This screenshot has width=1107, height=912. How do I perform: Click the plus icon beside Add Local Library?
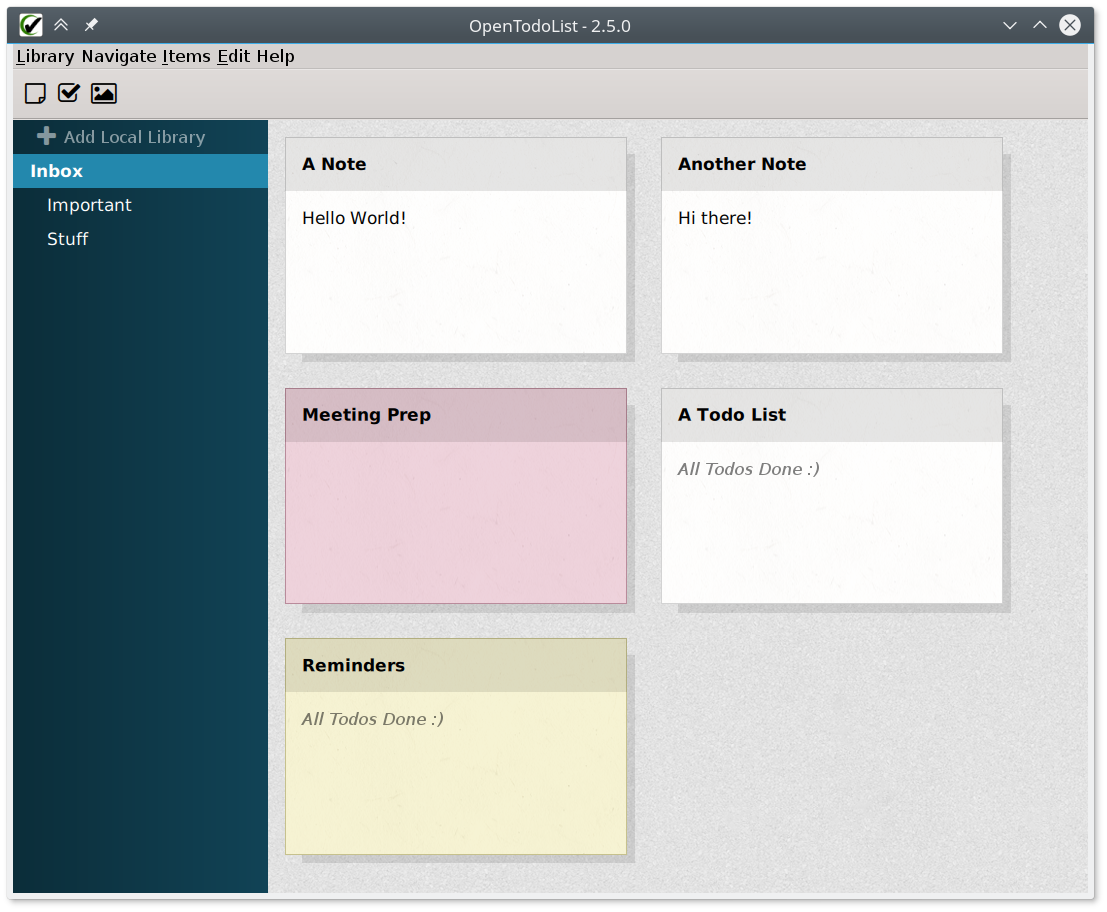[x=47, y=136]
